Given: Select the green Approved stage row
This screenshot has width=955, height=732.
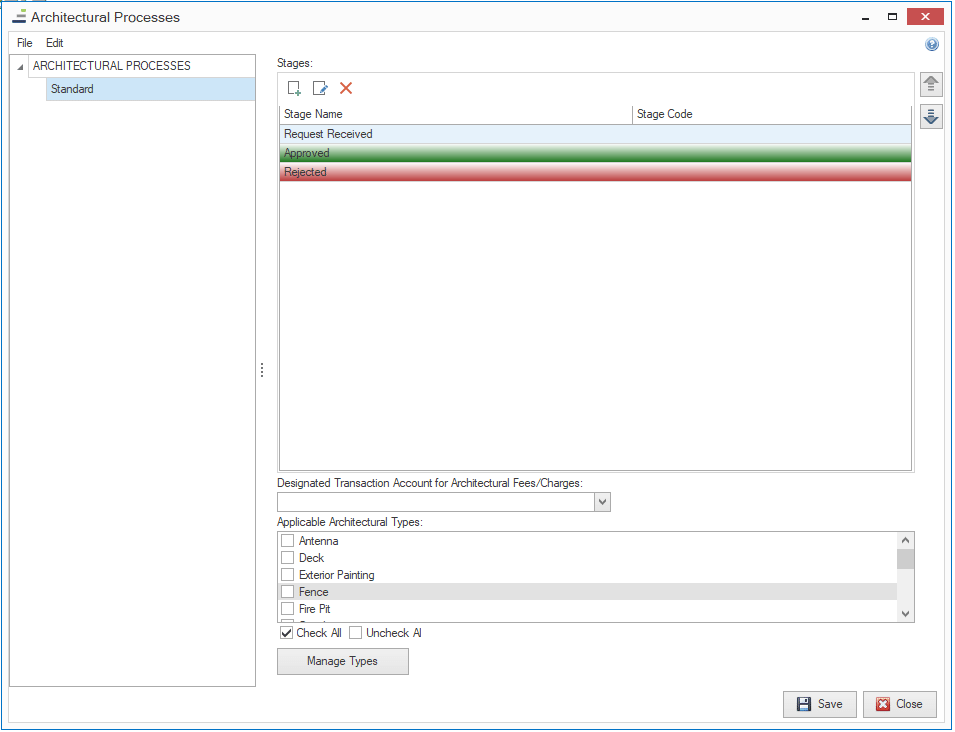Looking at the screenshot, I should (595, 153).
